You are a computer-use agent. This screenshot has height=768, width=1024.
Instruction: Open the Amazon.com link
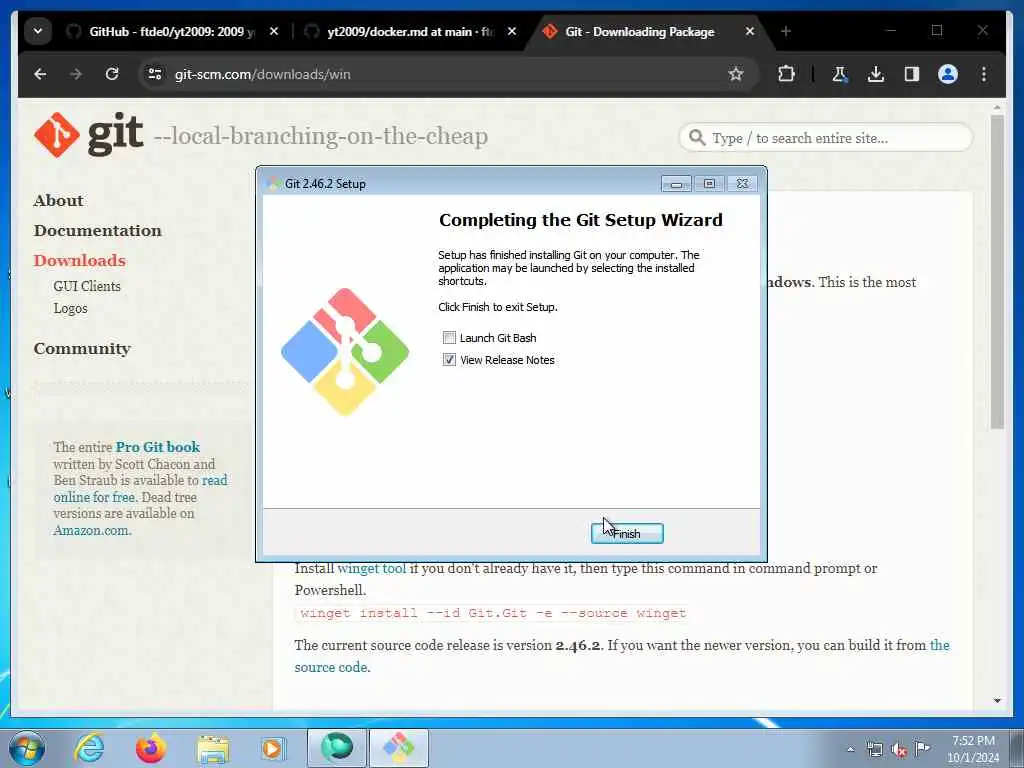pyautogui.click(x=92, y=530)
